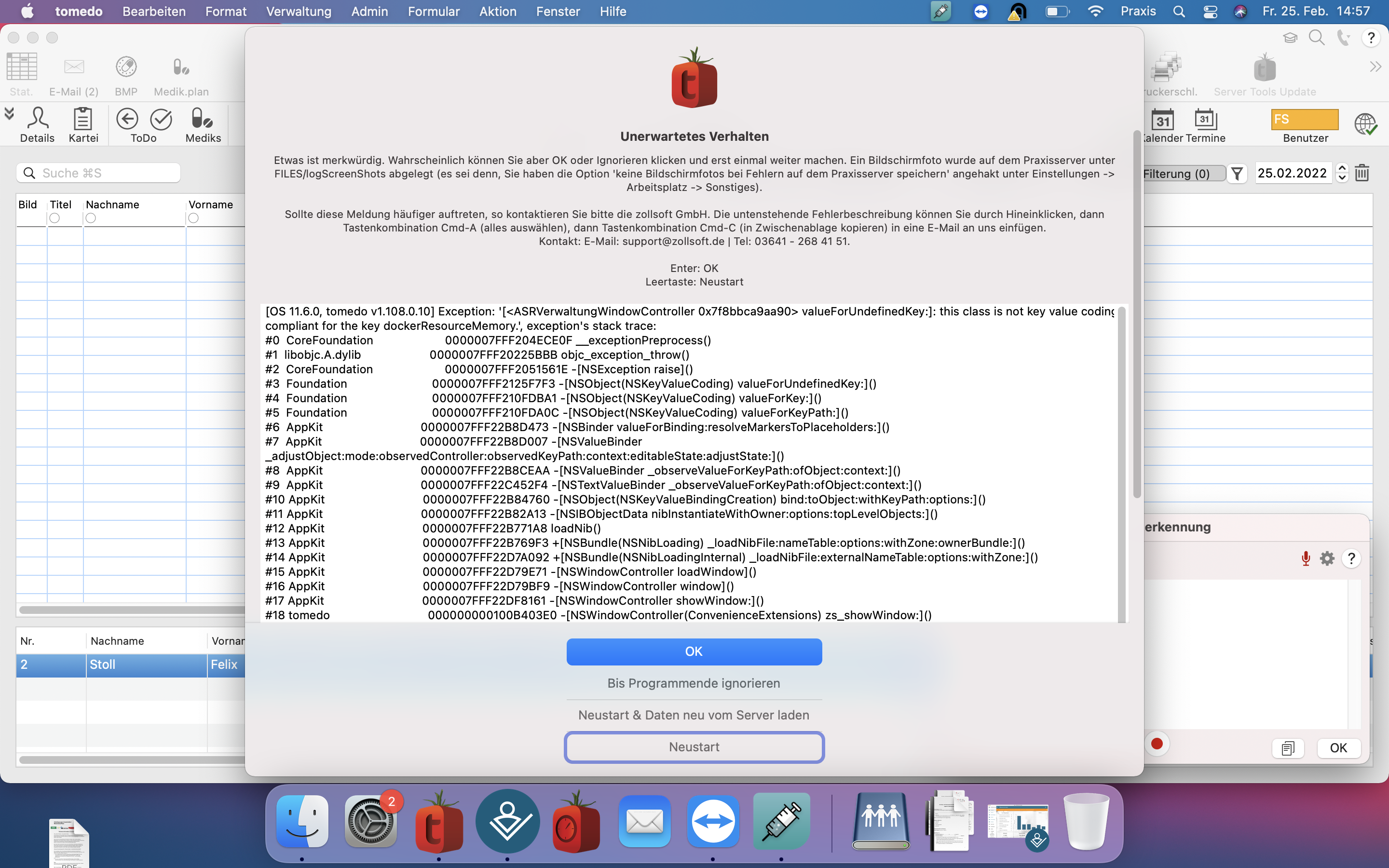Adjust the date stepper arrows
This screenshot has height=868, width=1389.
(1342, 173)
